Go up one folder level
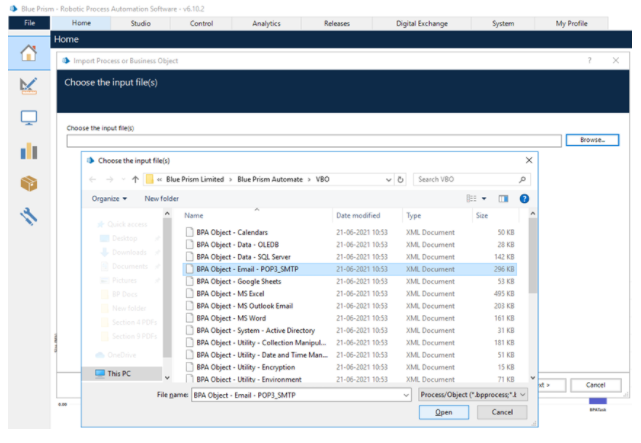641x443 pixels. click(x=135, y=179)
